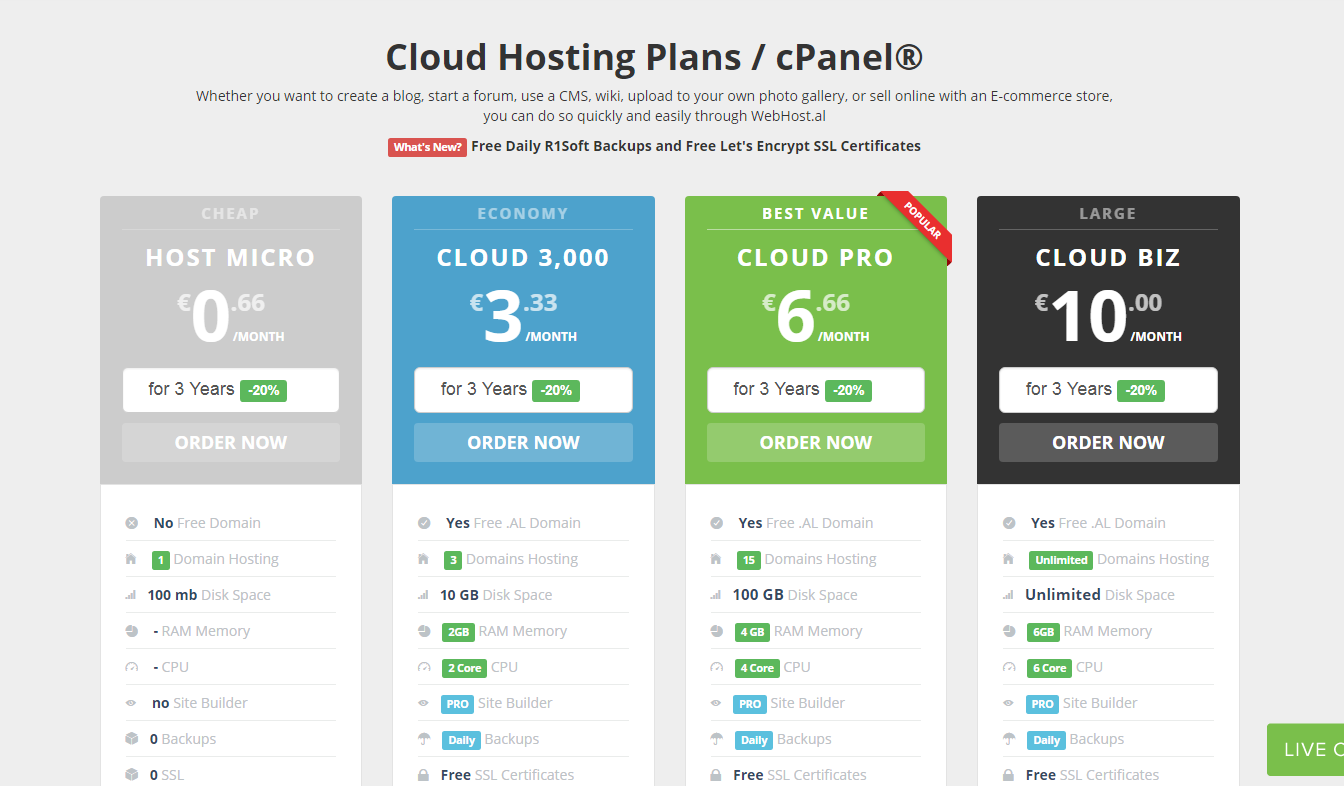Click the gauge icon beside 2 Core CPU
The image size is (1344, 786).
(424, 667)
